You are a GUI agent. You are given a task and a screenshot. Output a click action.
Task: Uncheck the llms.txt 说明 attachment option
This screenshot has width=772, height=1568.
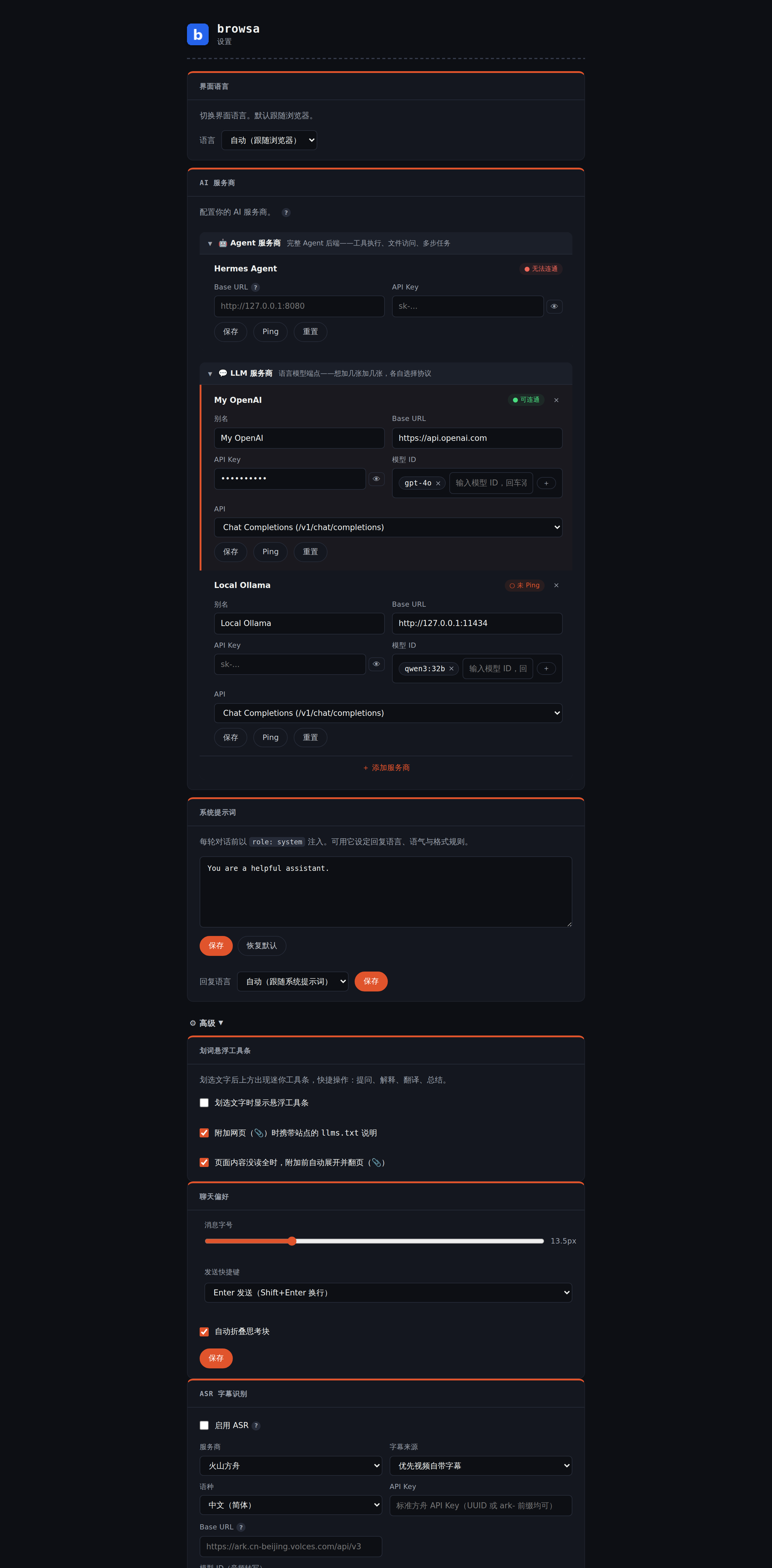click(x=204, y=1133)
